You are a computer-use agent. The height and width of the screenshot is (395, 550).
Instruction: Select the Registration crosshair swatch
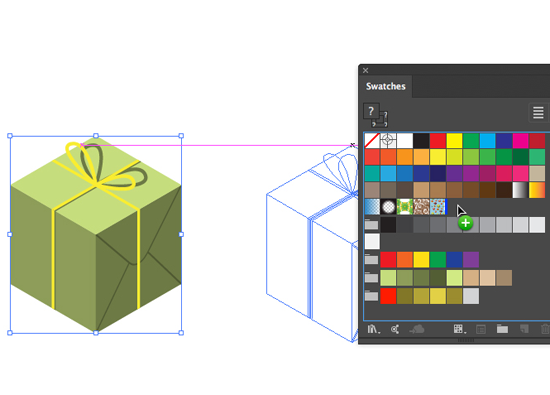click(x=388, y=140)
